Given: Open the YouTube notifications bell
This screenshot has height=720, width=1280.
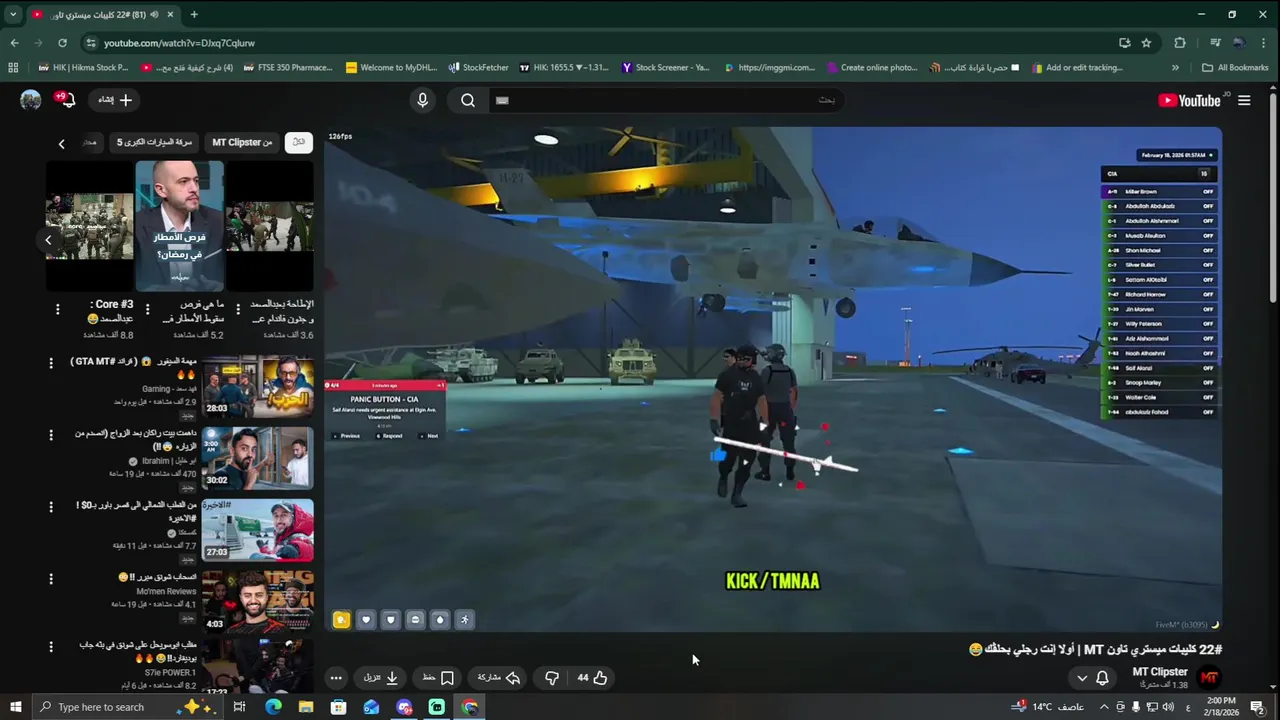Looking at the screenshot, I should (x=66, y=100).
